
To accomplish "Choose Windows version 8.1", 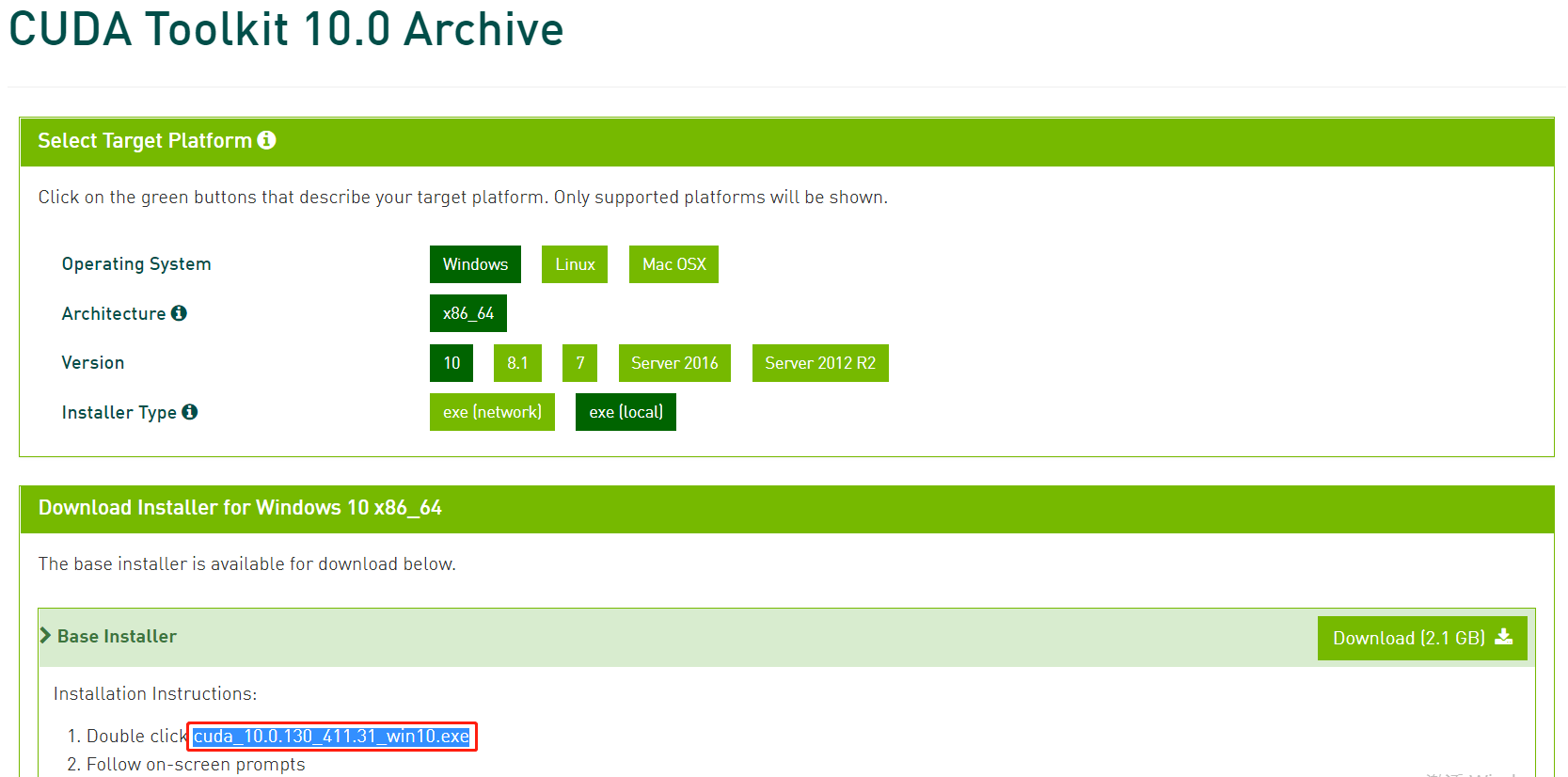I will (x=517, y=363).
